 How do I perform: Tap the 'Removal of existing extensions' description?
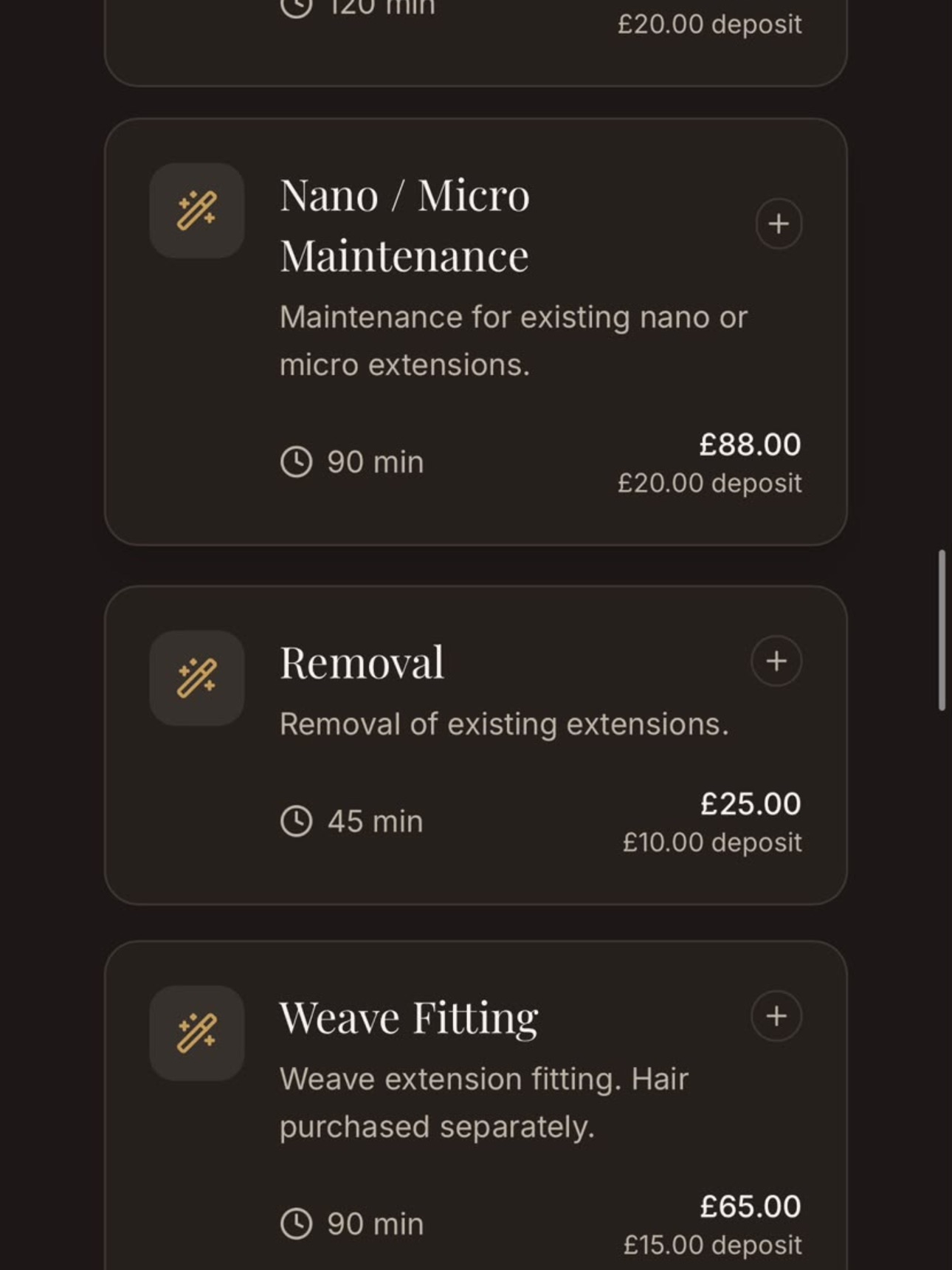(x=504, y=724)
